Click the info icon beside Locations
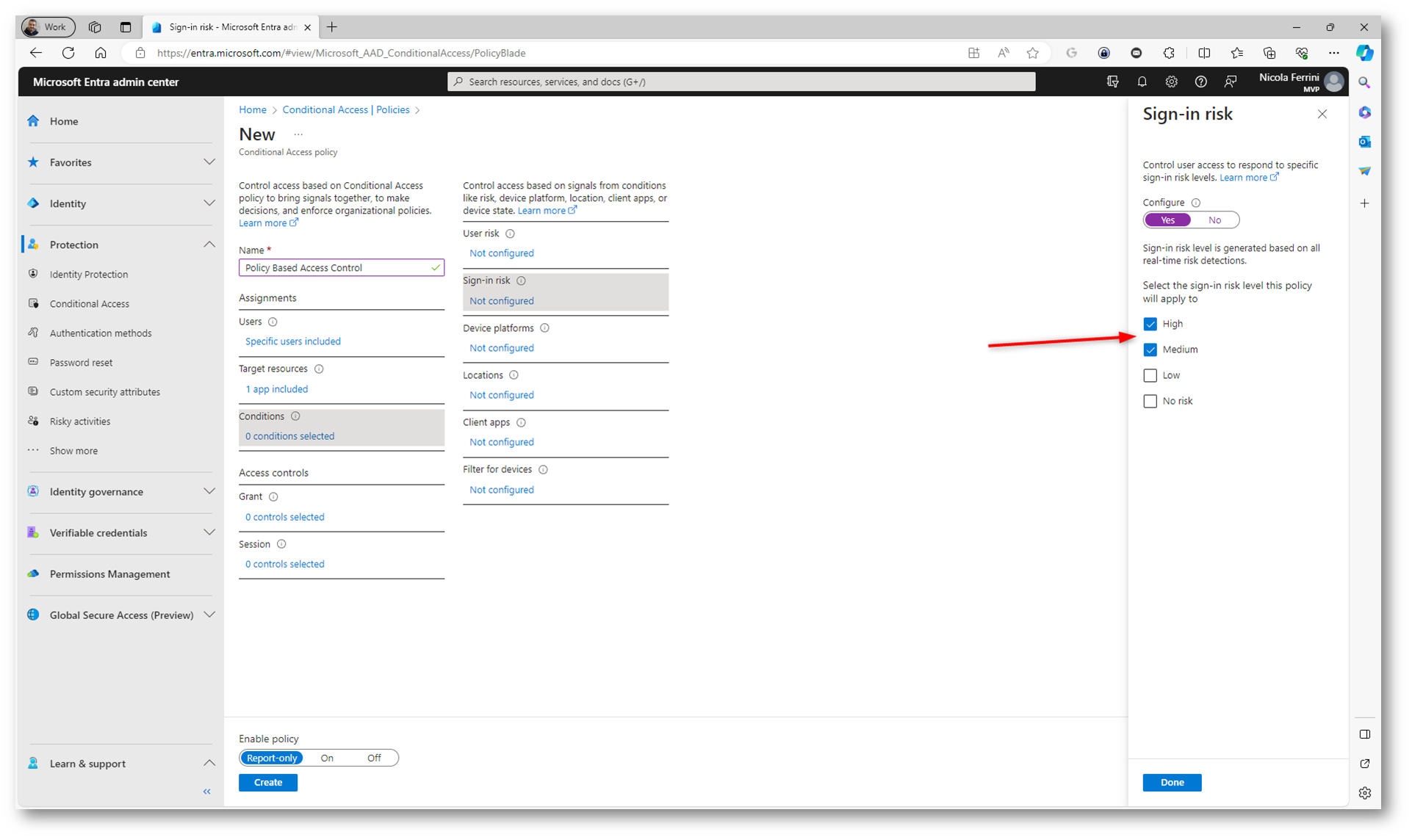This screenshot has height=840, width=1412. (514, 375)
